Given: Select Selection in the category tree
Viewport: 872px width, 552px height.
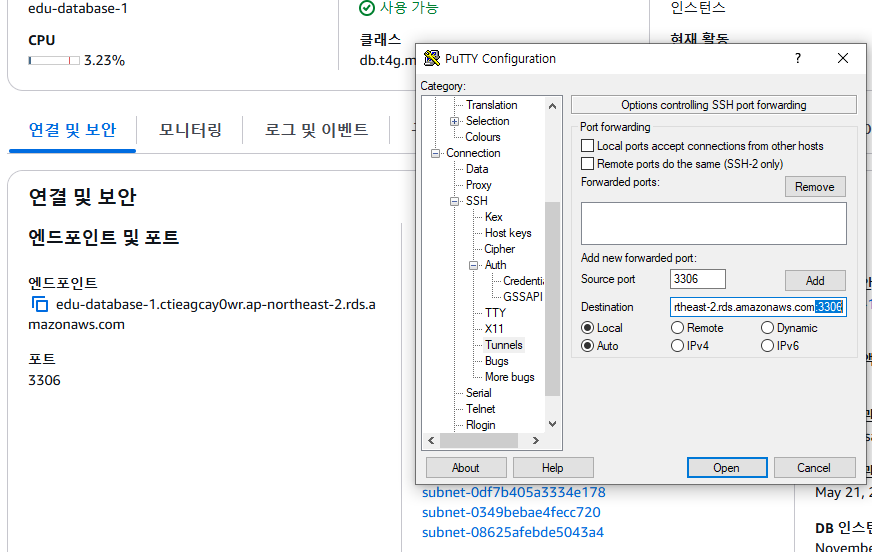Looking at the screenshot, I should (x=487, y=121).
